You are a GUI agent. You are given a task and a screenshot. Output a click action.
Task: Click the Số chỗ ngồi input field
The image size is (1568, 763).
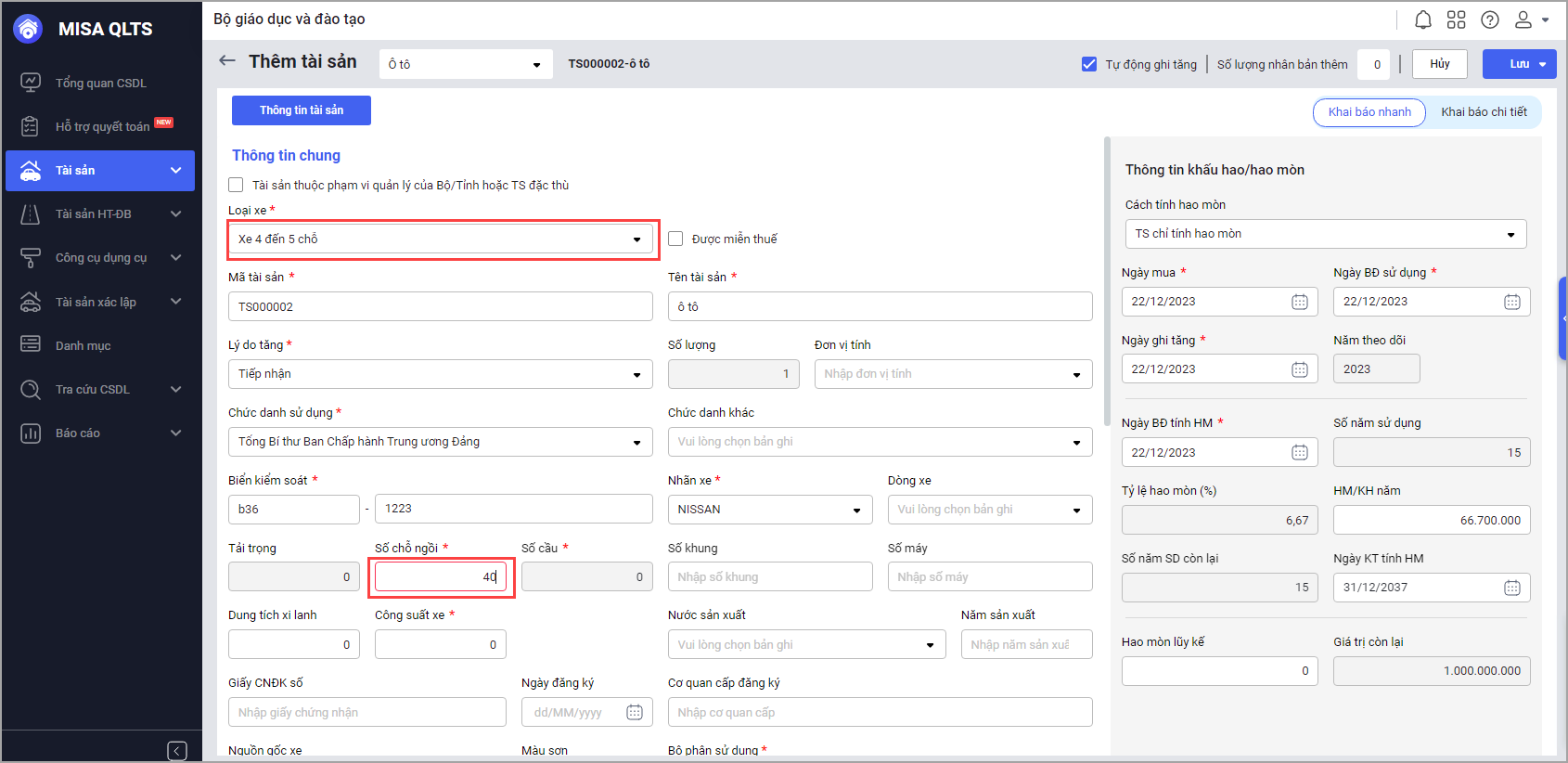point(440,576)
